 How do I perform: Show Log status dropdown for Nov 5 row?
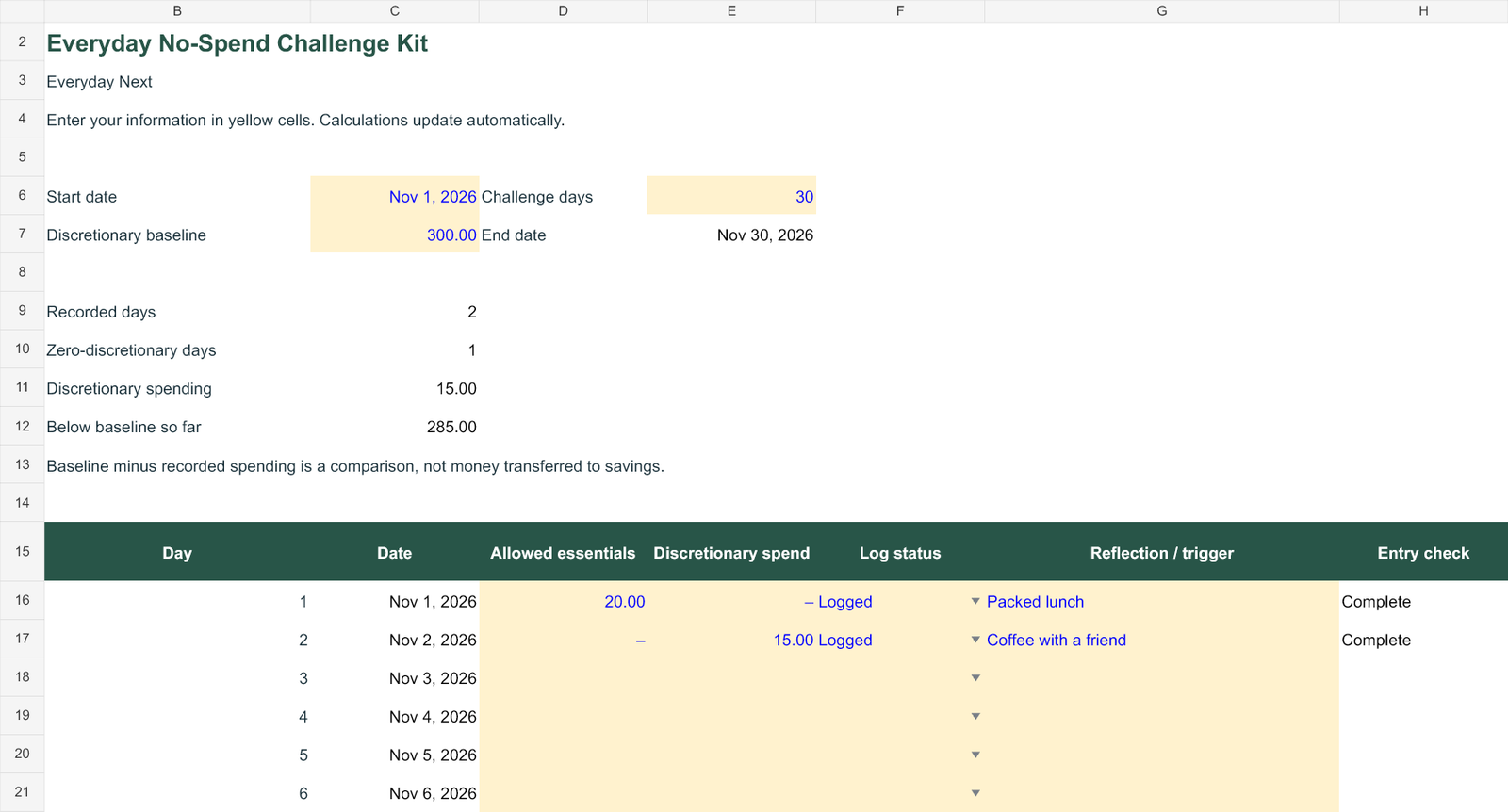pyautogui.click(x=975, y=755)
